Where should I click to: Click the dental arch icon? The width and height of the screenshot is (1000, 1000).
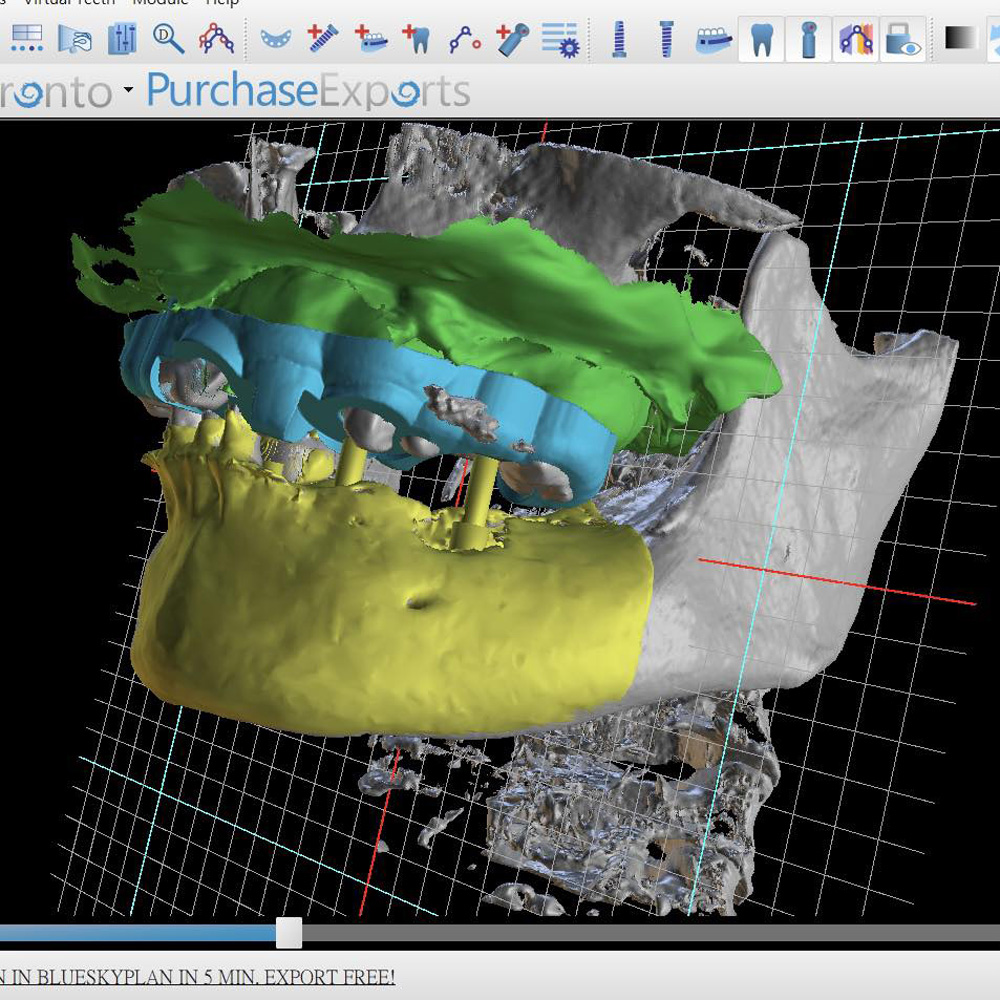pyautogui.click(x=275, y=39)
